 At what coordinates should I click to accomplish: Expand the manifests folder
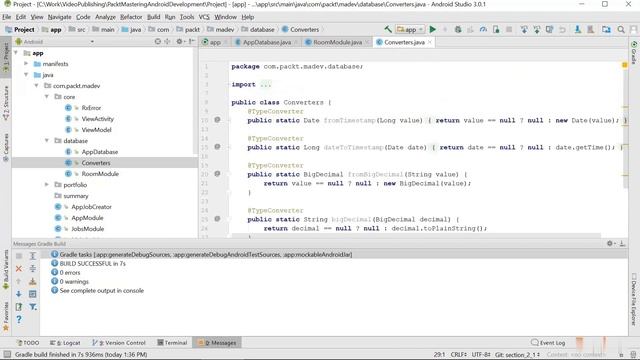pos(26,64)
